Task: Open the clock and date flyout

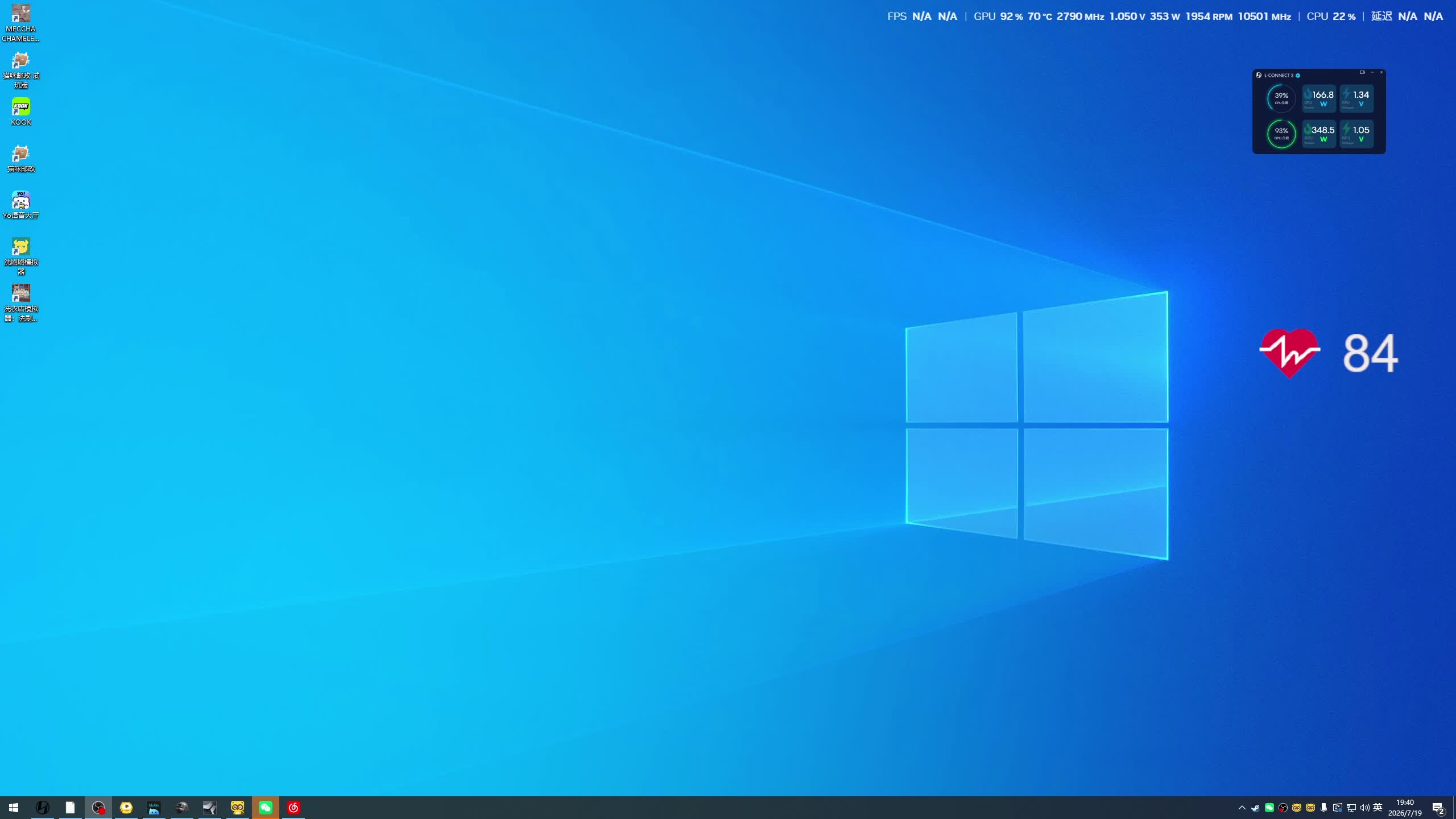Action: pyautogui.click(x=1405, y=808)
